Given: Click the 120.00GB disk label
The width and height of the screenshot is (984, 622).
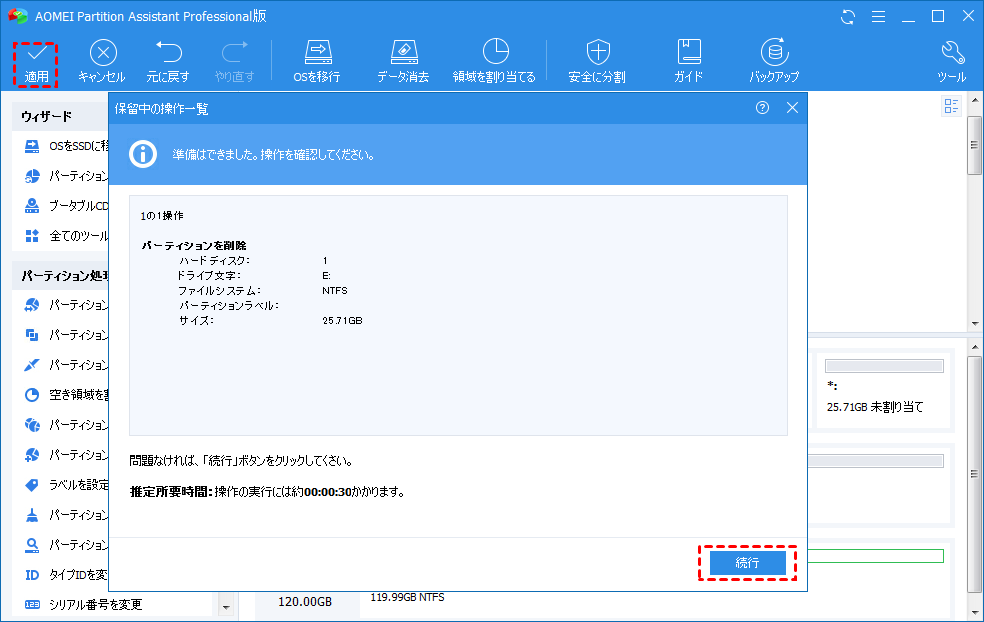Looking at the screenshot, I should click(x=305, y=601).
